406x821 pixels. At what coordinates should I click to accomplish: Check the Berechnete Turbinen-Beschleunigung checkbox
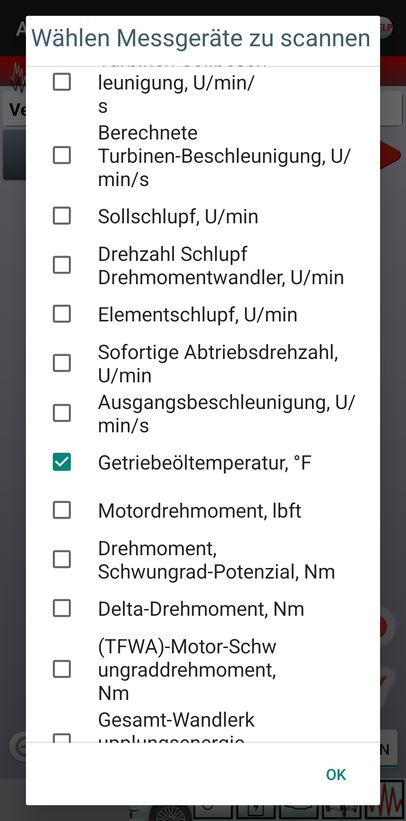point(62,156)
